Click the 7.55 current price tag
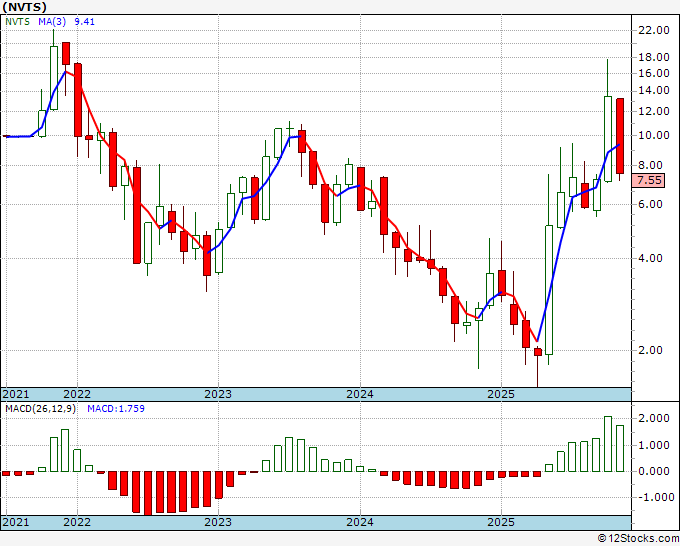This screenshot has width=680, height=546. pyautogui.click(x=648, y=180)
